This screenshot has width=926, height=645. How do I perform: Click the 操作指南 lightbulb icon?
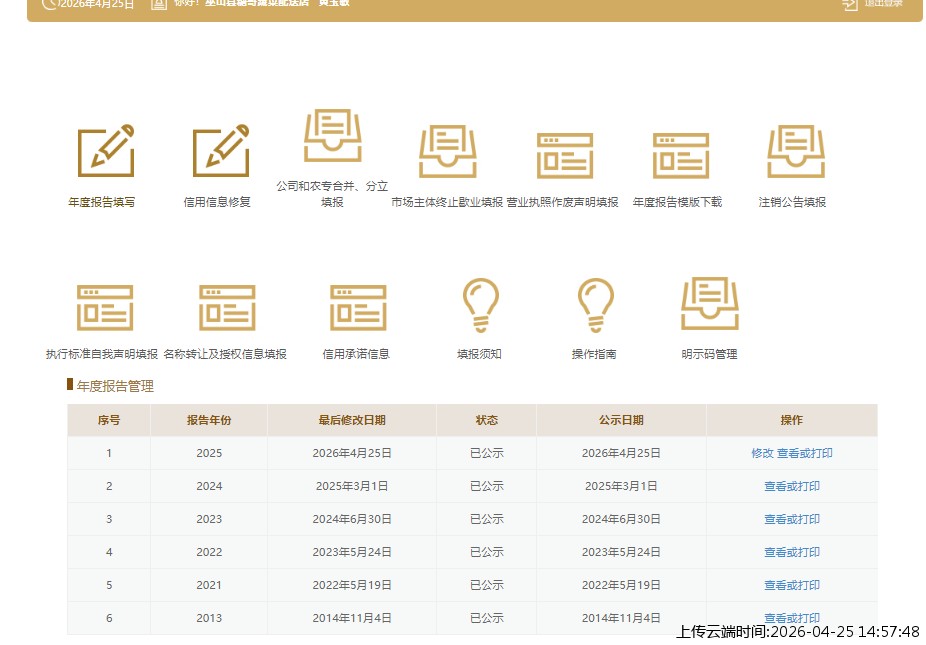pos(595,305)
